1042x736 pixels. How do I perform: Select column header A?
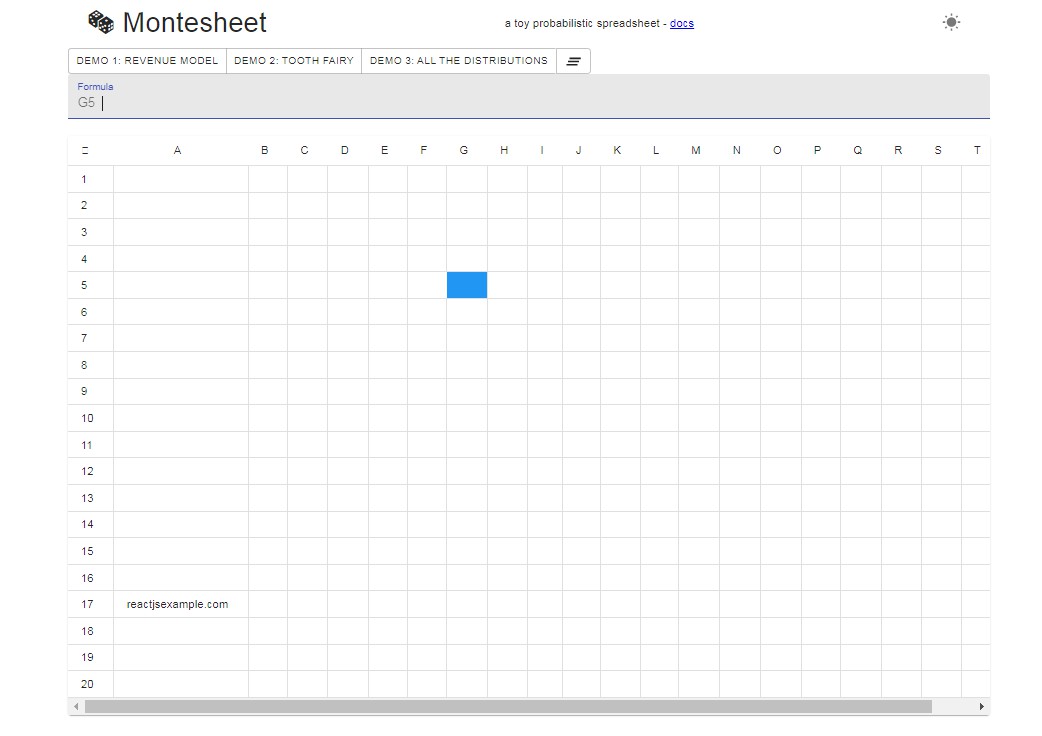(178, 150)
